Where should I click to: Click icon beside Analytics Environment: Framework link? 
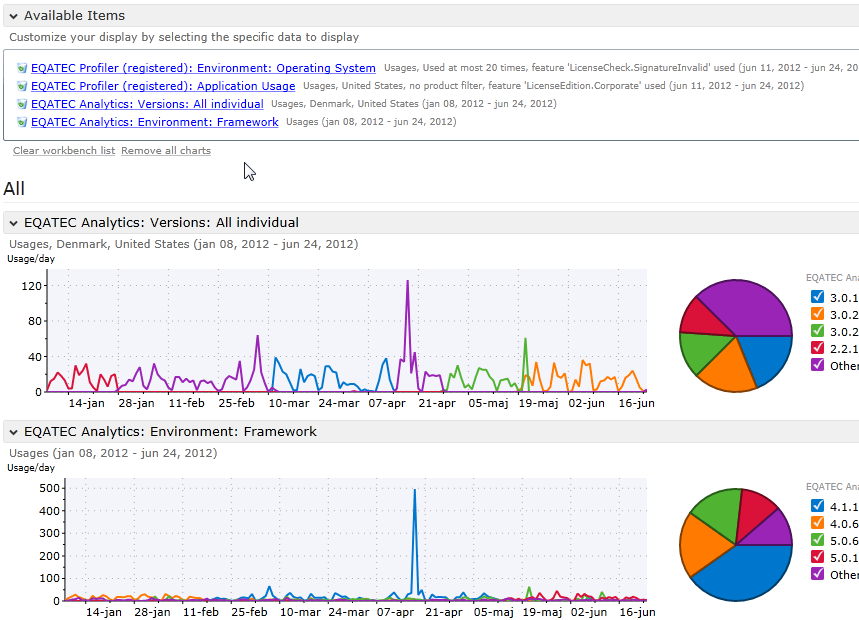click(x=21, y=123)
